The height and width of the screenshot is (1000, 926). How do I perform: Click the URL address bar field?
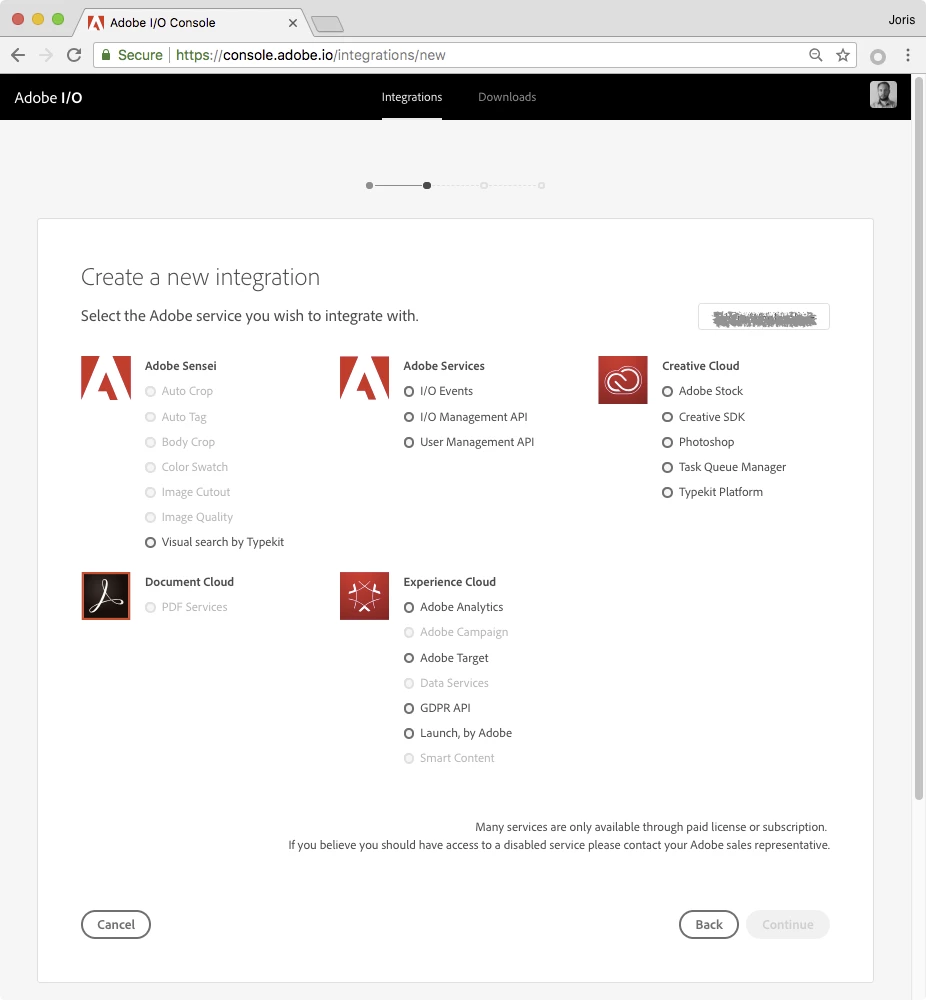pyautogui.click(x=474, y=55)
